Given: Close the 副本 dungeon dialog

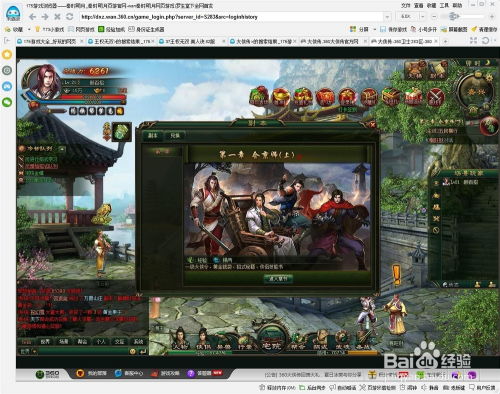Looking at the screenshot, I should coord(372,125).
